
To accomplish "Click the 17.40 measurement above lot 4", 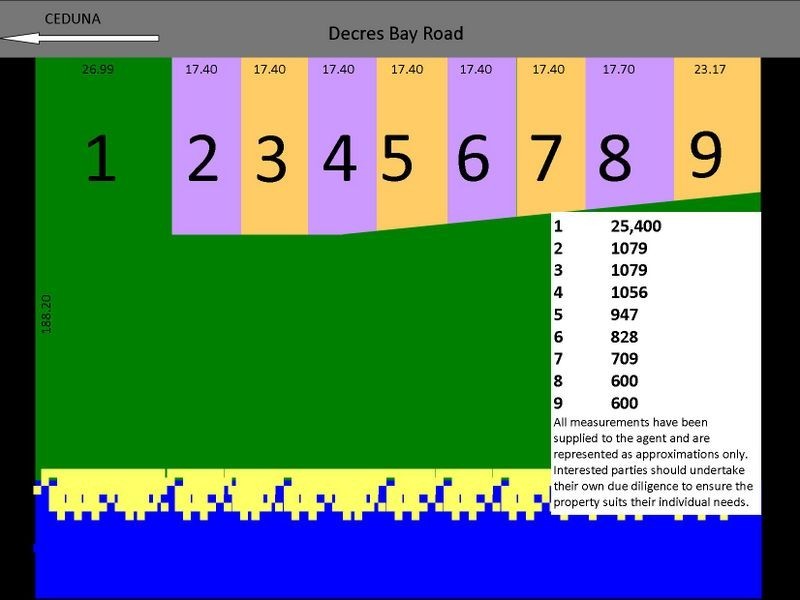I will pyautogui.click(x=338, y=69).
